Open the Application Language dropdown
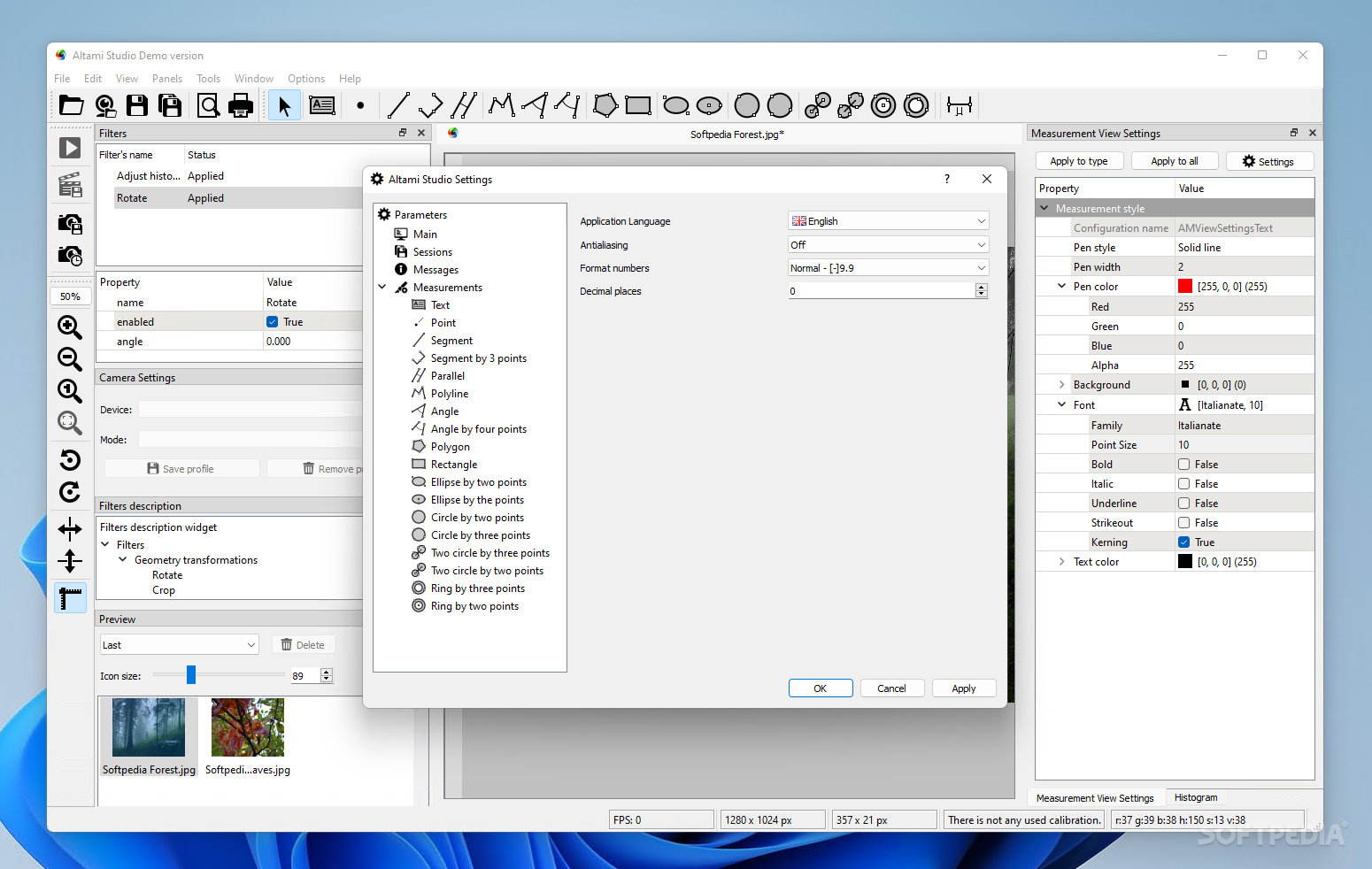 pyautogui.click(x=888, y=221)
